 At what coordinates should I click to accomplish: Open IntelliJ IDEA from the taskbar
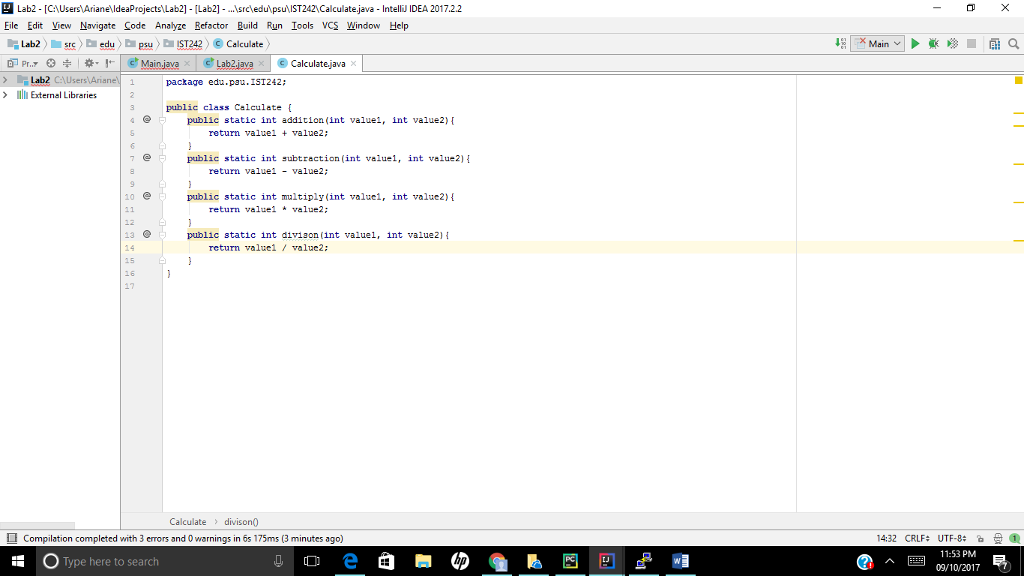click(607, 562)
